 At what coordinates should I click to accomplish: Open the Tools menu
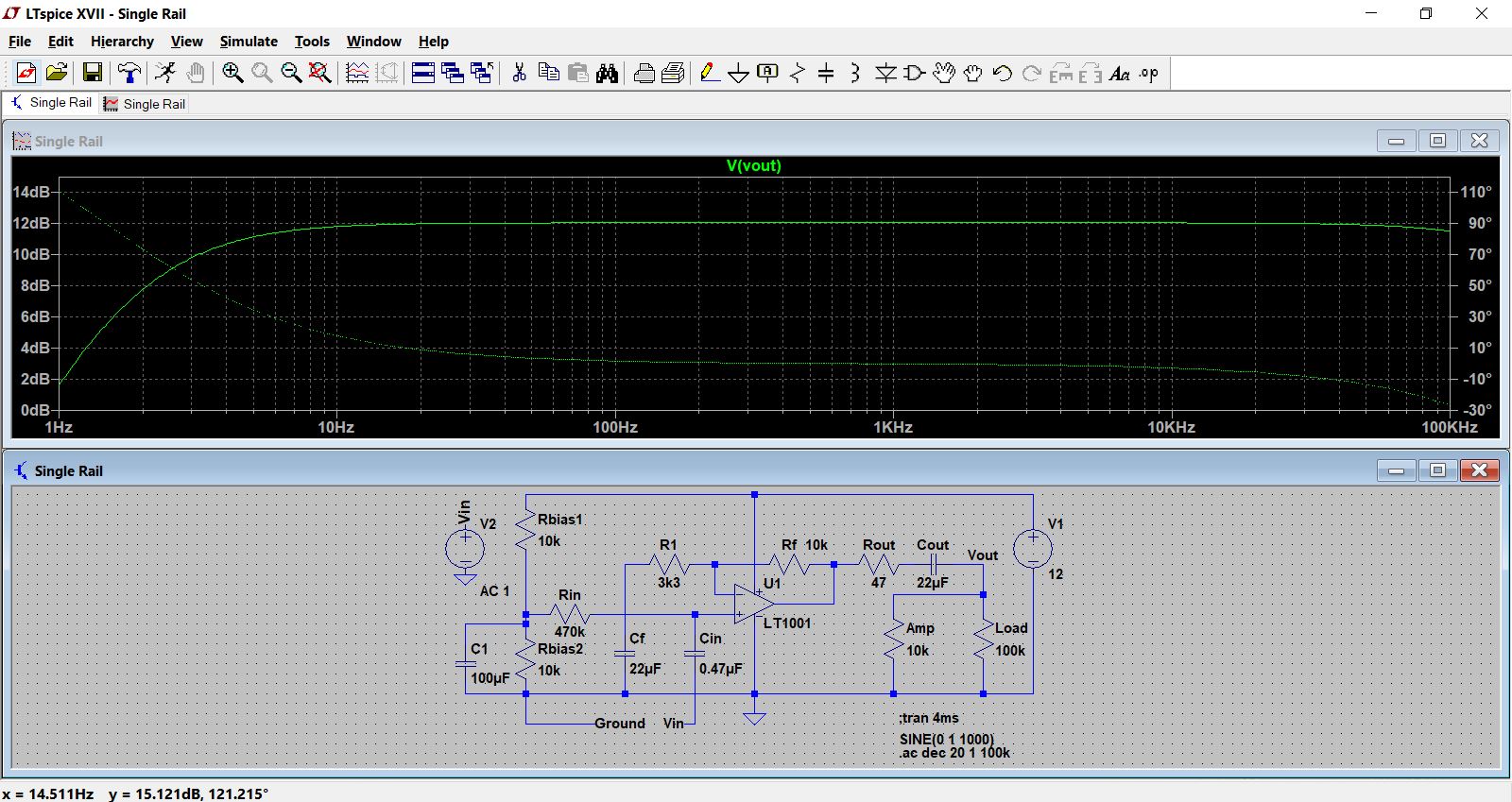(312, 42)
